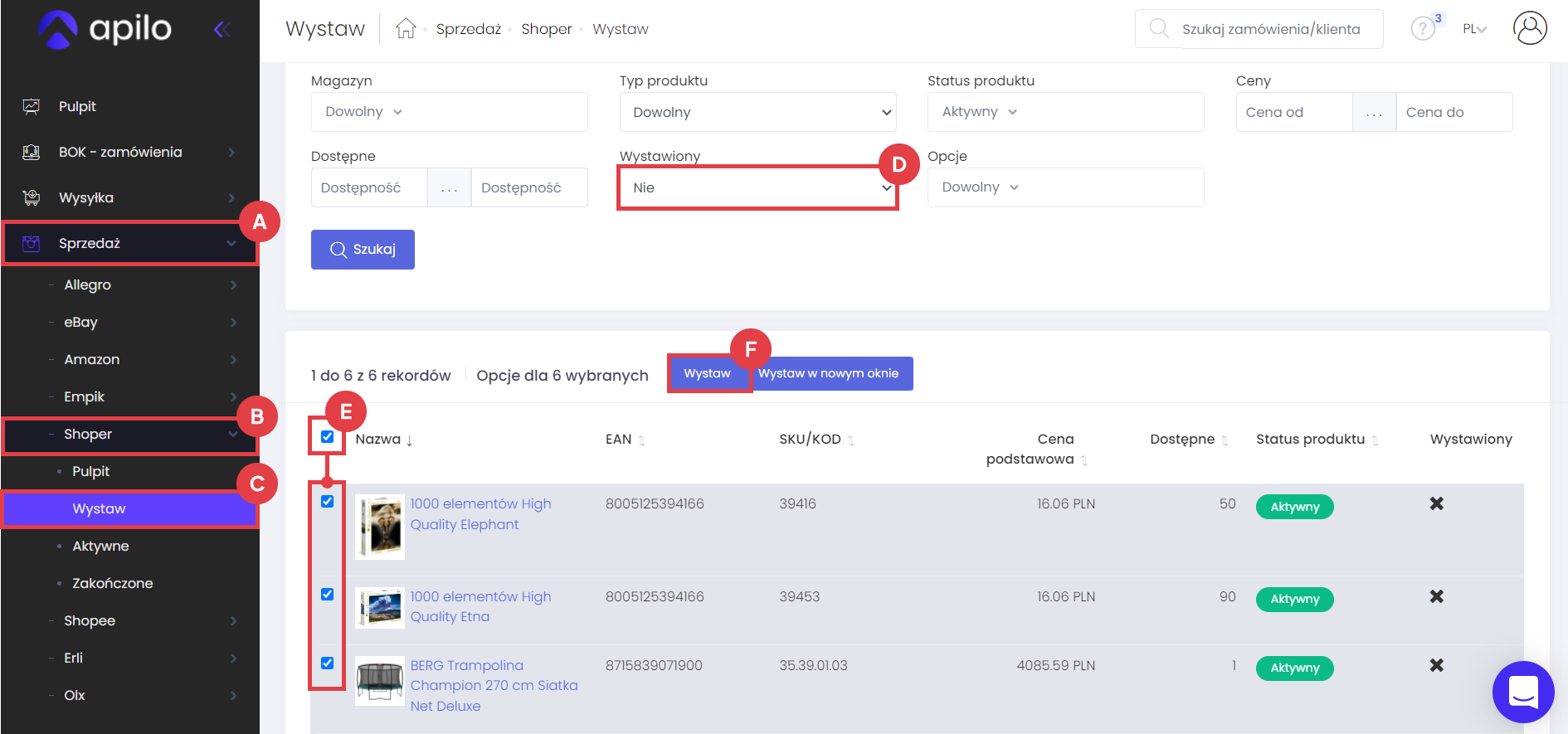Toggle the select-all checkbox in table header

click(327, 437)
